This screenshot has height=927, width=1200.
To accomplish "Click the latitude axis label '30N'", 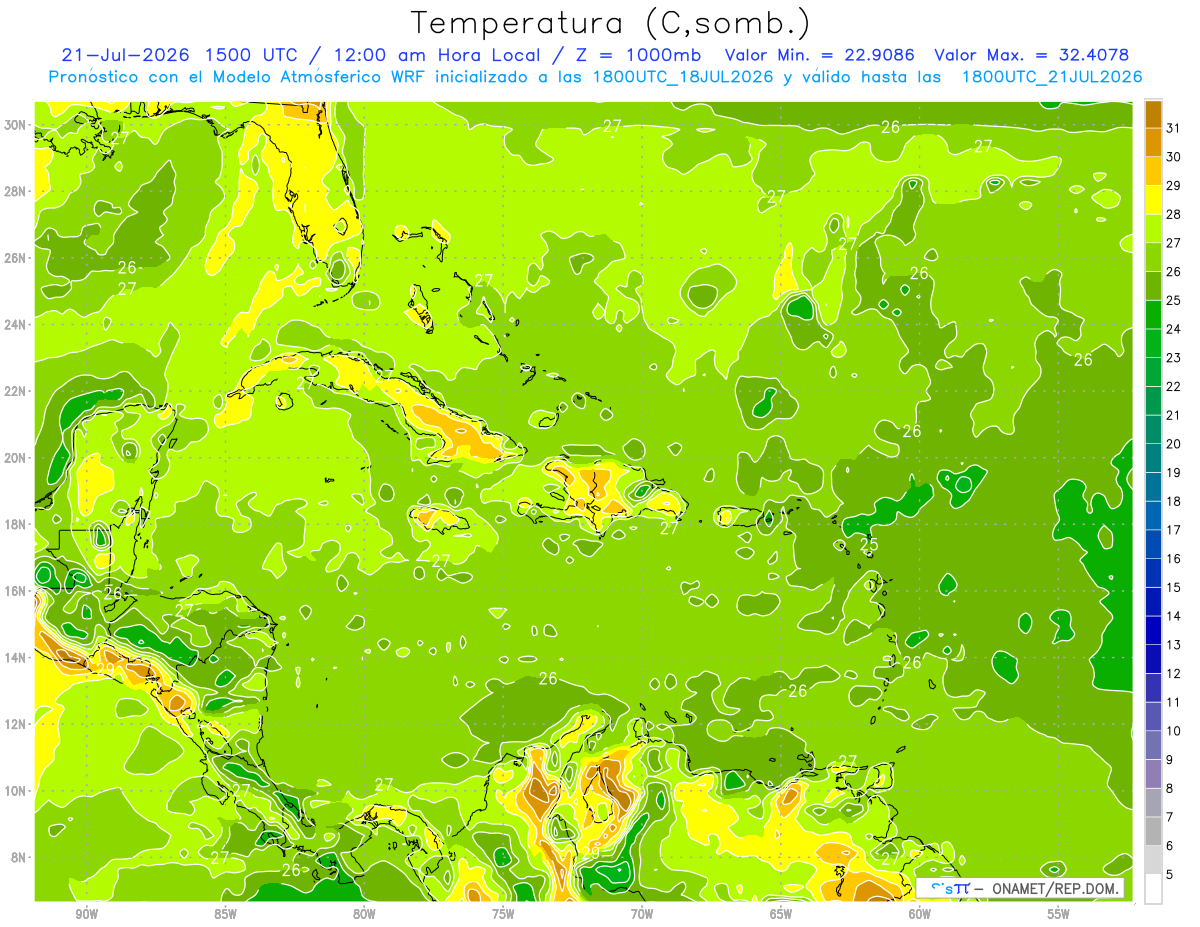I will [16, 125].
